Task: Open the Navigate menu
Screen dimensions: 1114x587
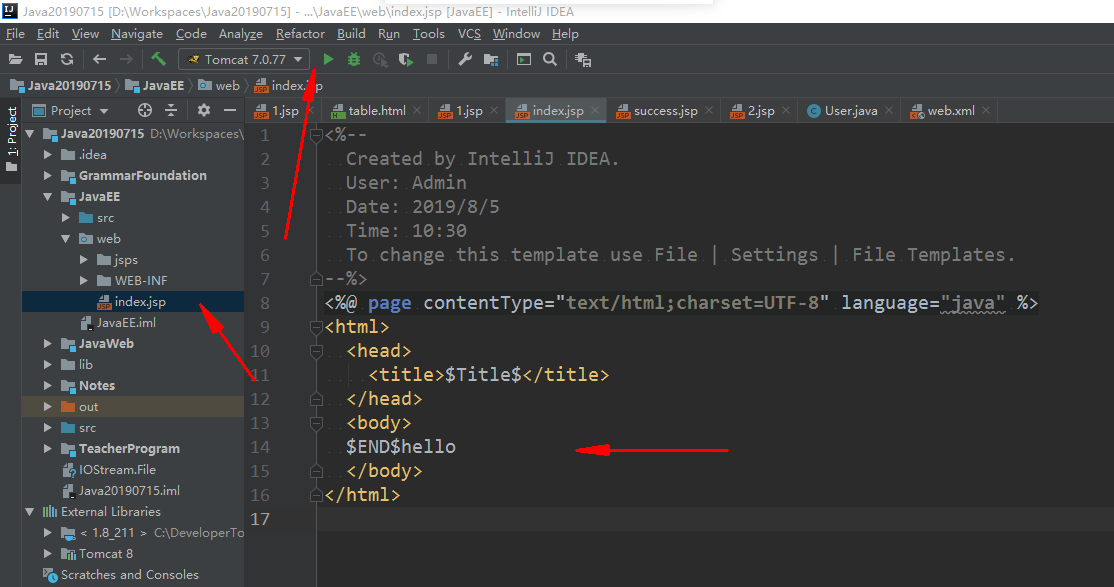Action: (x=136, y=33)
